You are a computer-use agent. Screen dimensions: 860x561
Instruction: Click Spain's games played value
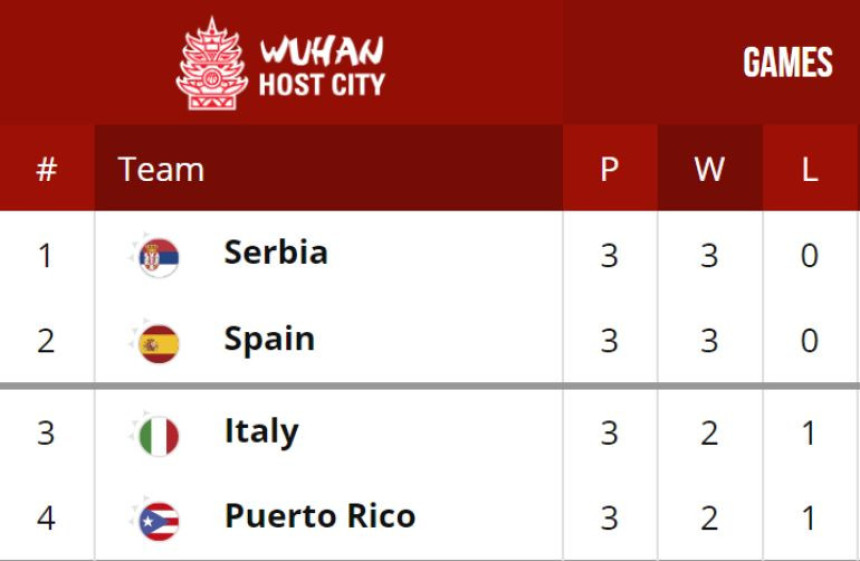609,341
